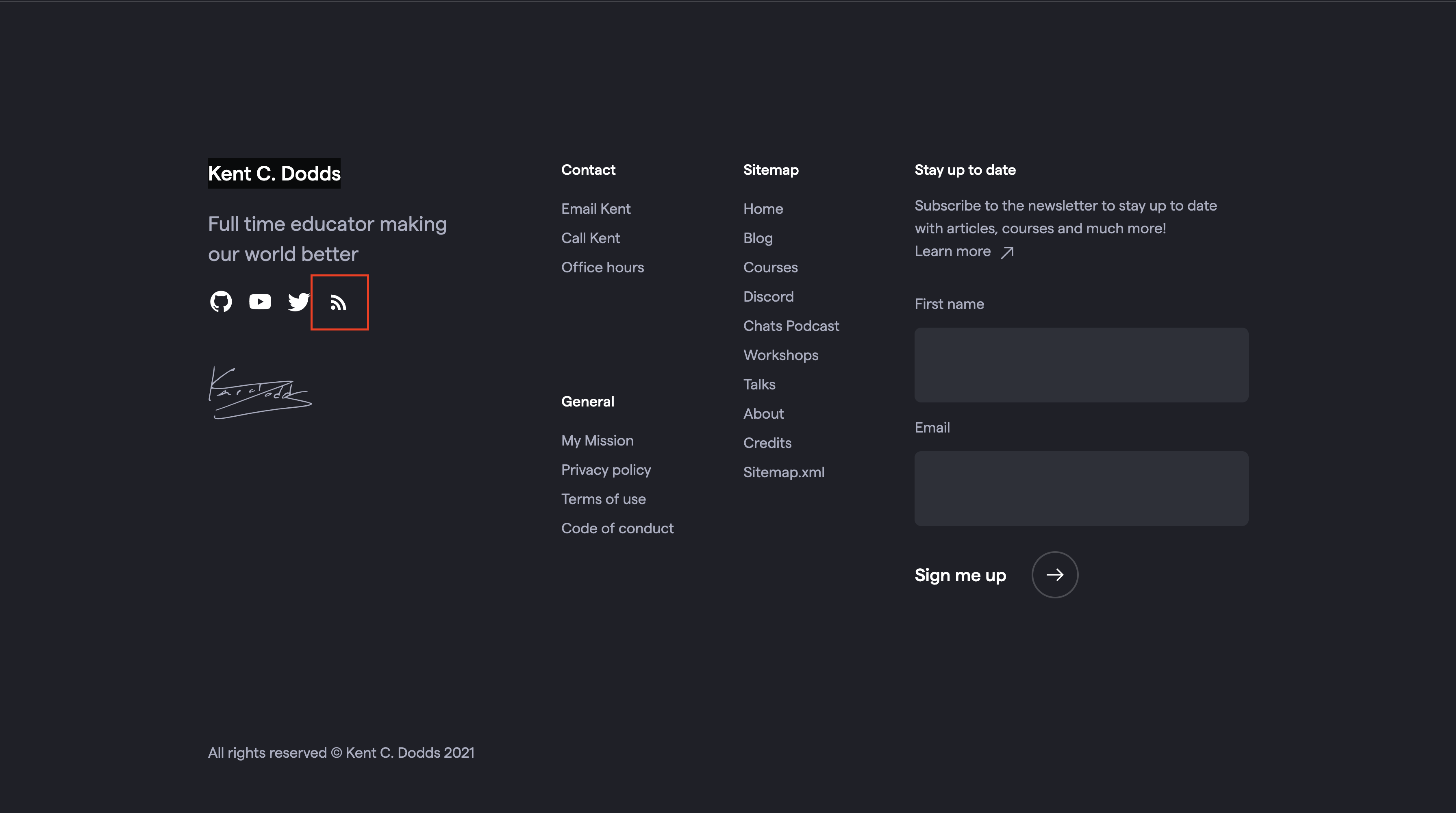Open the Sitemap.xml link
The width and height of the screenshot is (1456, 813).
(783, 472)
